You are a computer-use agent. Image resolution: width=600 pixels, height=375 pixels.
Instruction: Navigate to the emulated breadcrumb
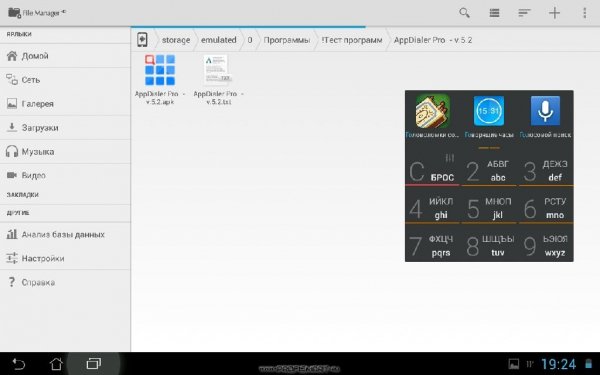tap(218, 40)
